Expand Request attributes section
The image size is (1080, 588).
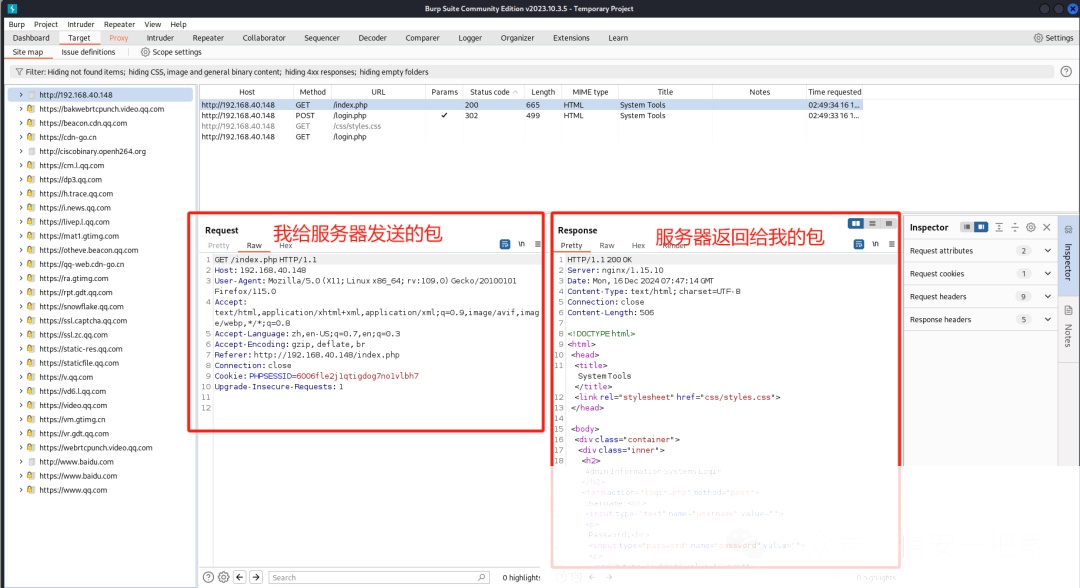point(1048,251)
